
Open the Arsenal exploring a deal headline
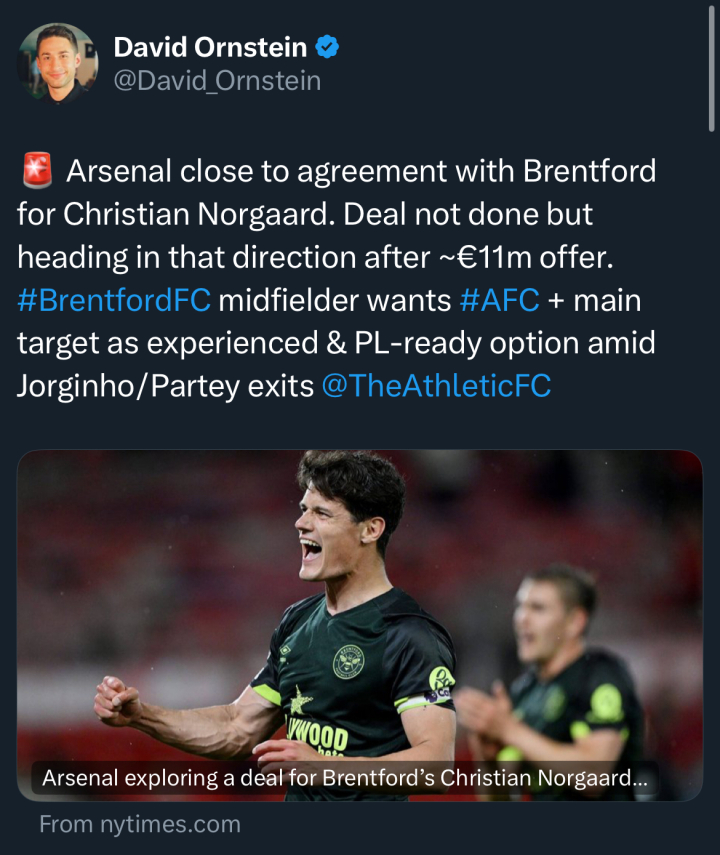coord(345,778)
